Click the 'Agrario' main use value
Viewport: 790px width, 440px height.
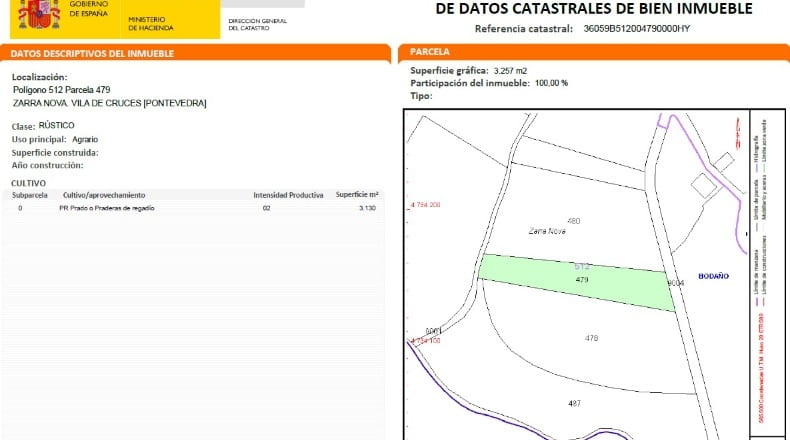pyautogui.click(x=85, y=139)
